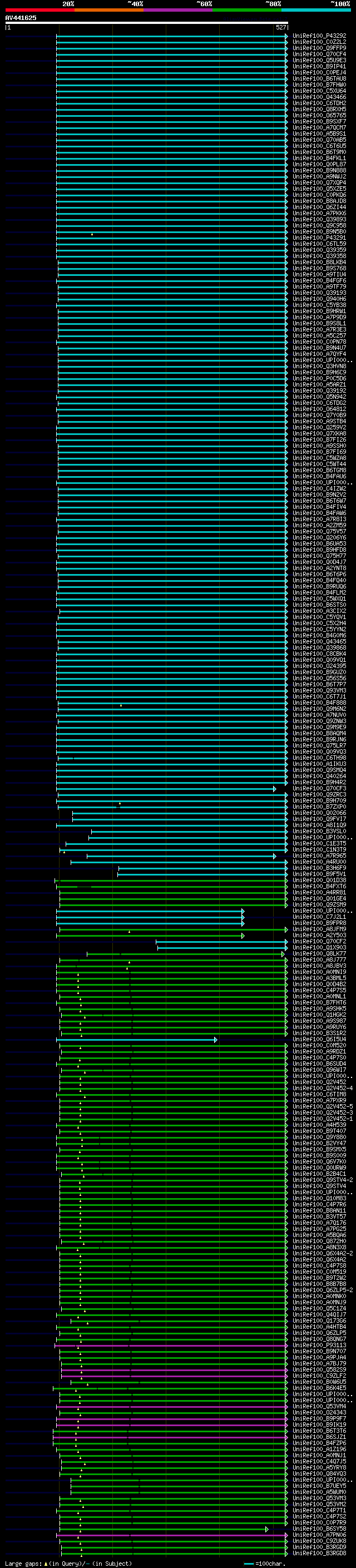356x1568 pixels.
Task: Click the query name AV441625
Action: pos(21,18)
